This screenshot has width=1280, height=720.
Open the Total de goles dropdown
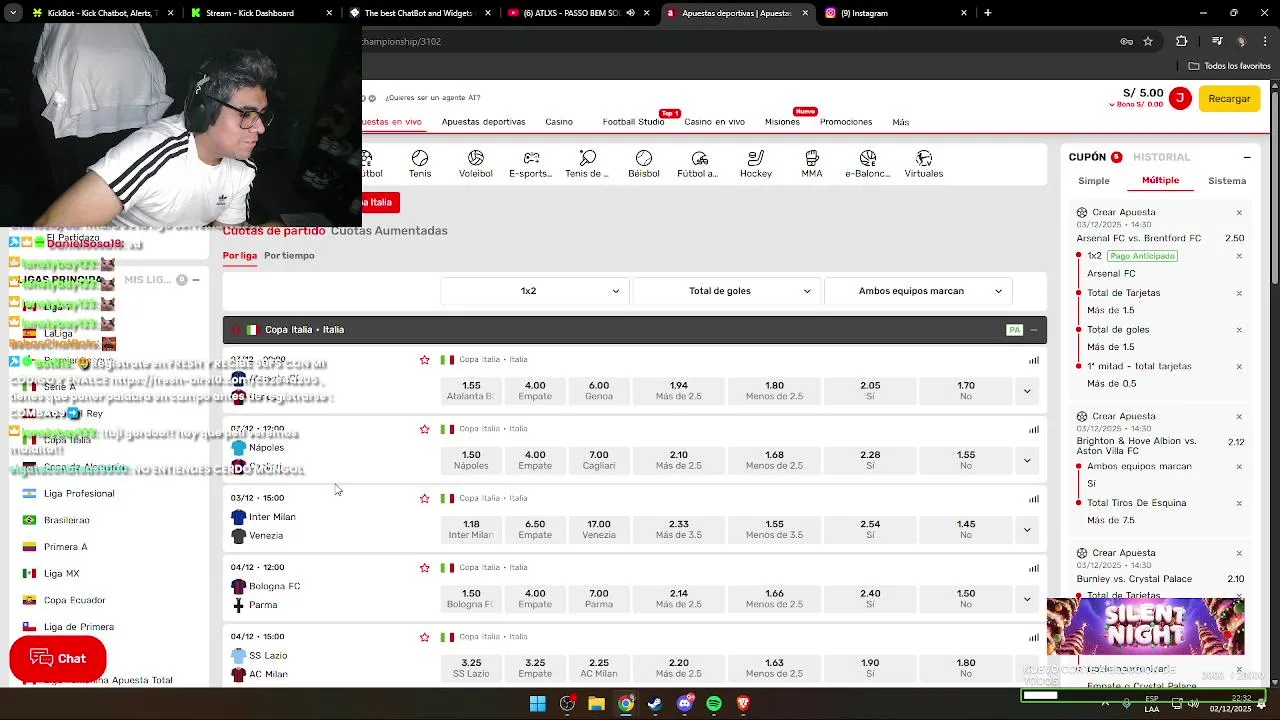pos(726,291)
